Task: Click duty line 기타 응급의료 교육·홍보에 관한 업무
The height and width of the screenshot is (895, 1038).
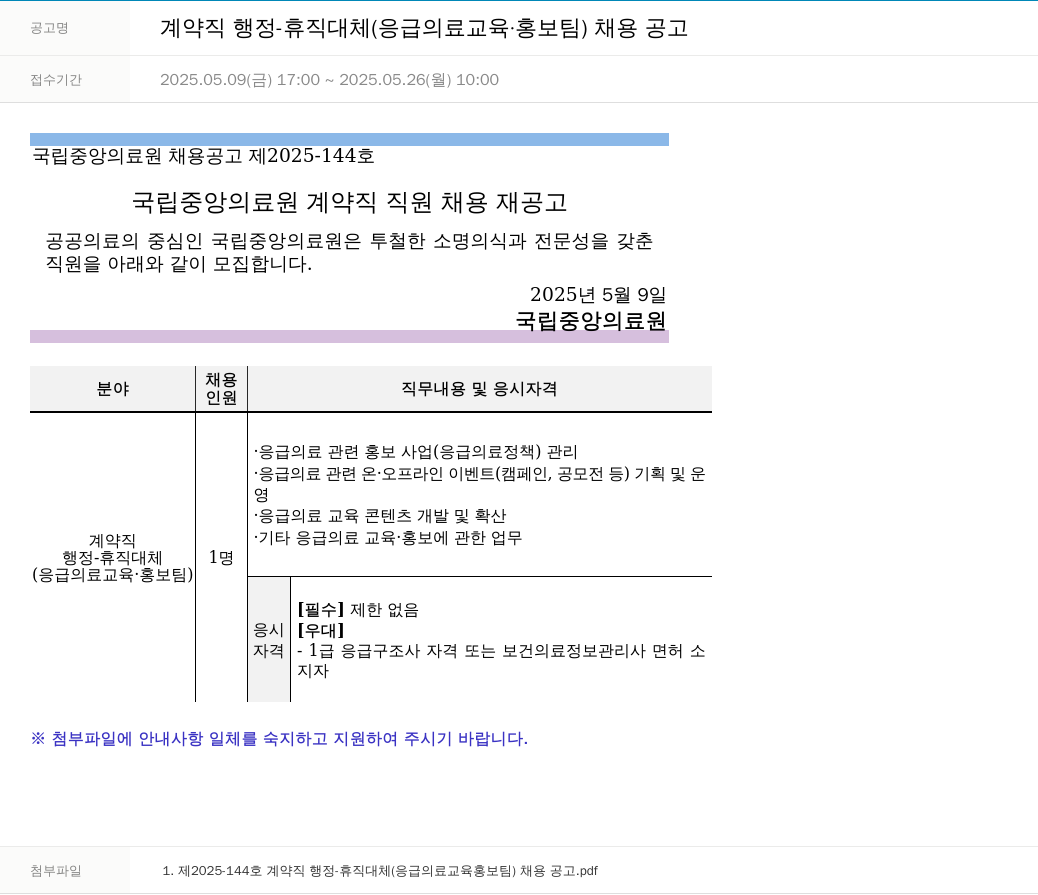Action: 388,538
